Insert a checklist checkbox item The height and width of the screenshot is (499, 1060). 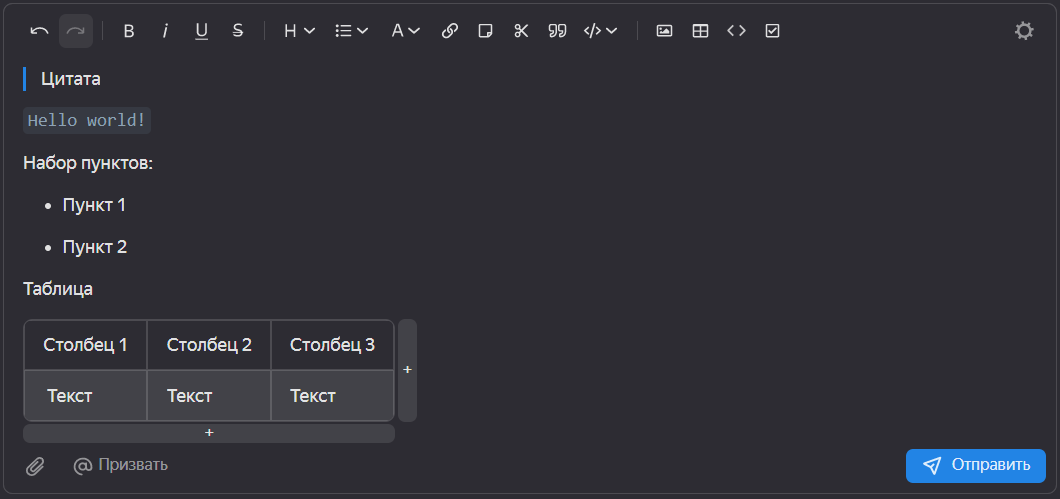[x=772, y=31]
